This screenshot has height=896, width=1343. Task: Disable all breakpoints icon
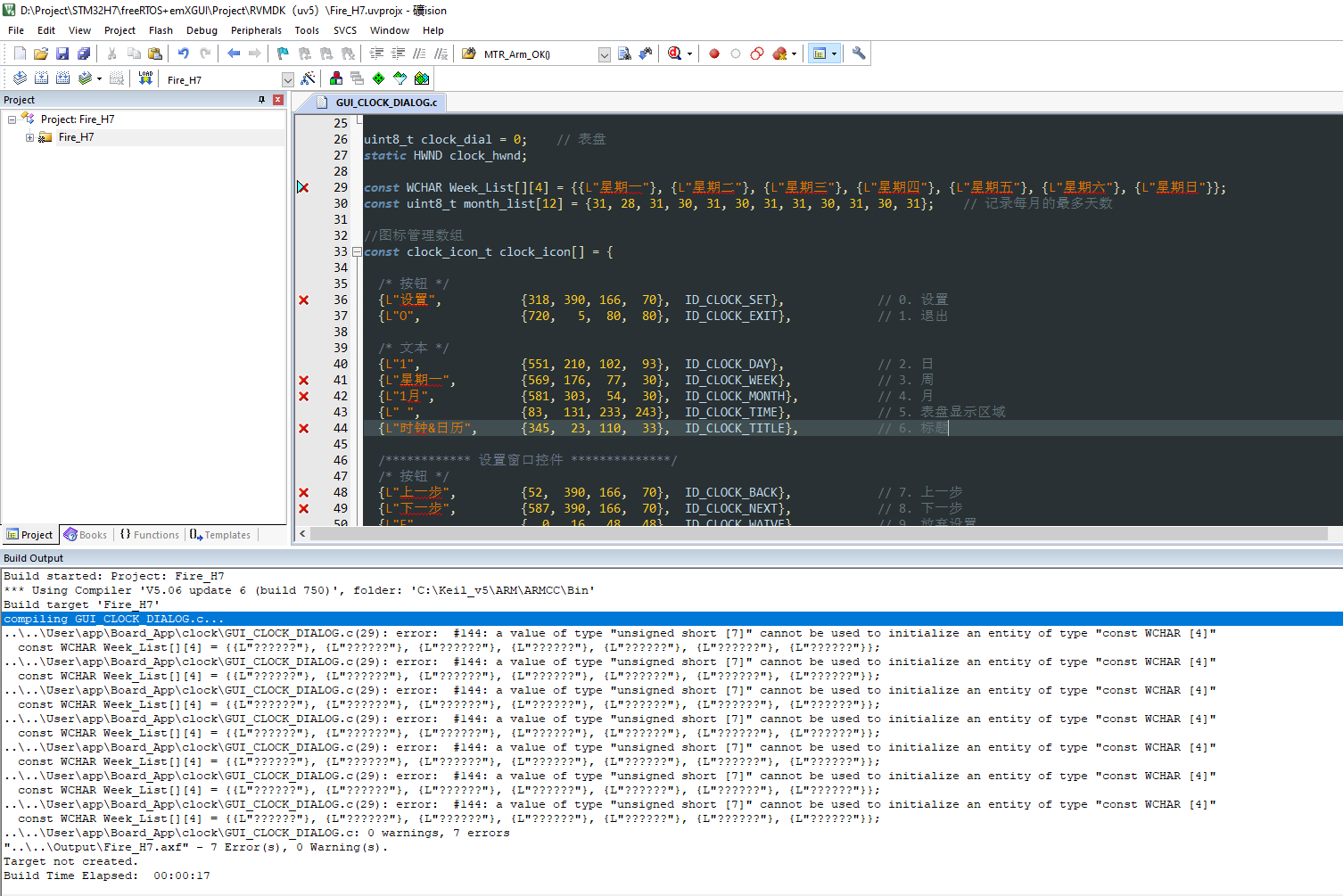(x=757, y=53)
